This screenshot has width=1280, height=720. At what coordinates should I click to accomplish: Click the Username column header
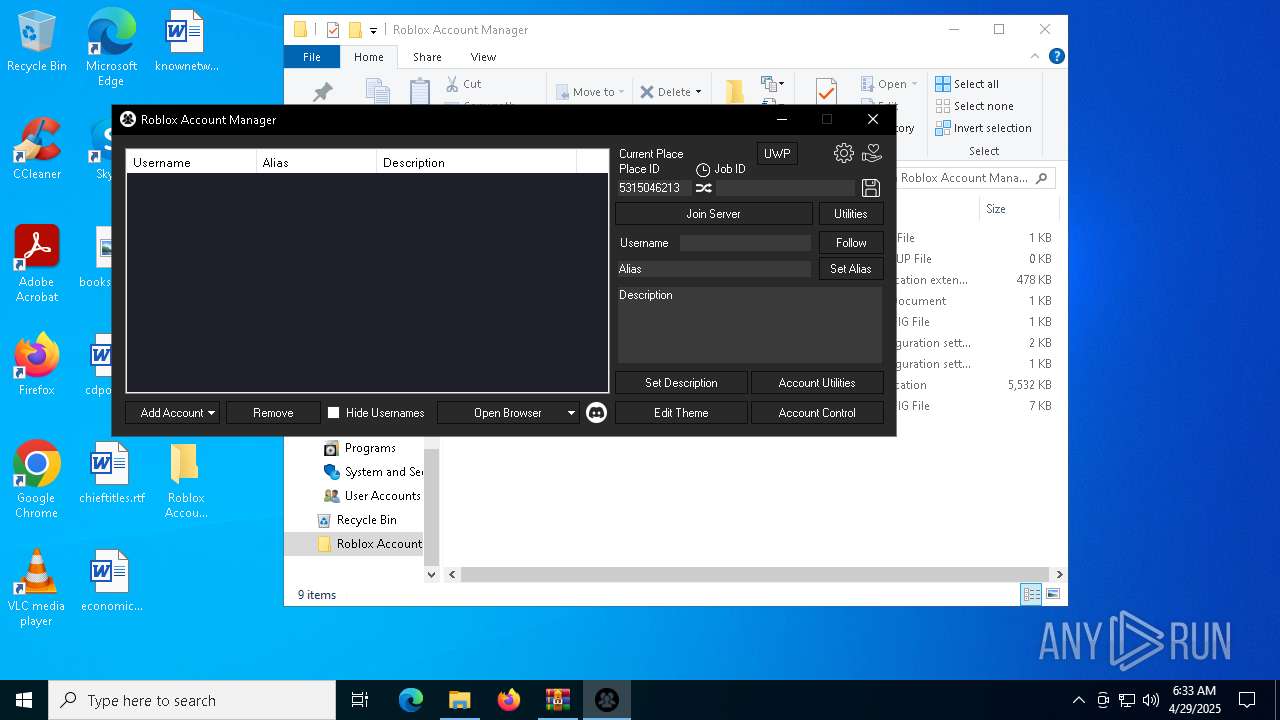[191, 162]
